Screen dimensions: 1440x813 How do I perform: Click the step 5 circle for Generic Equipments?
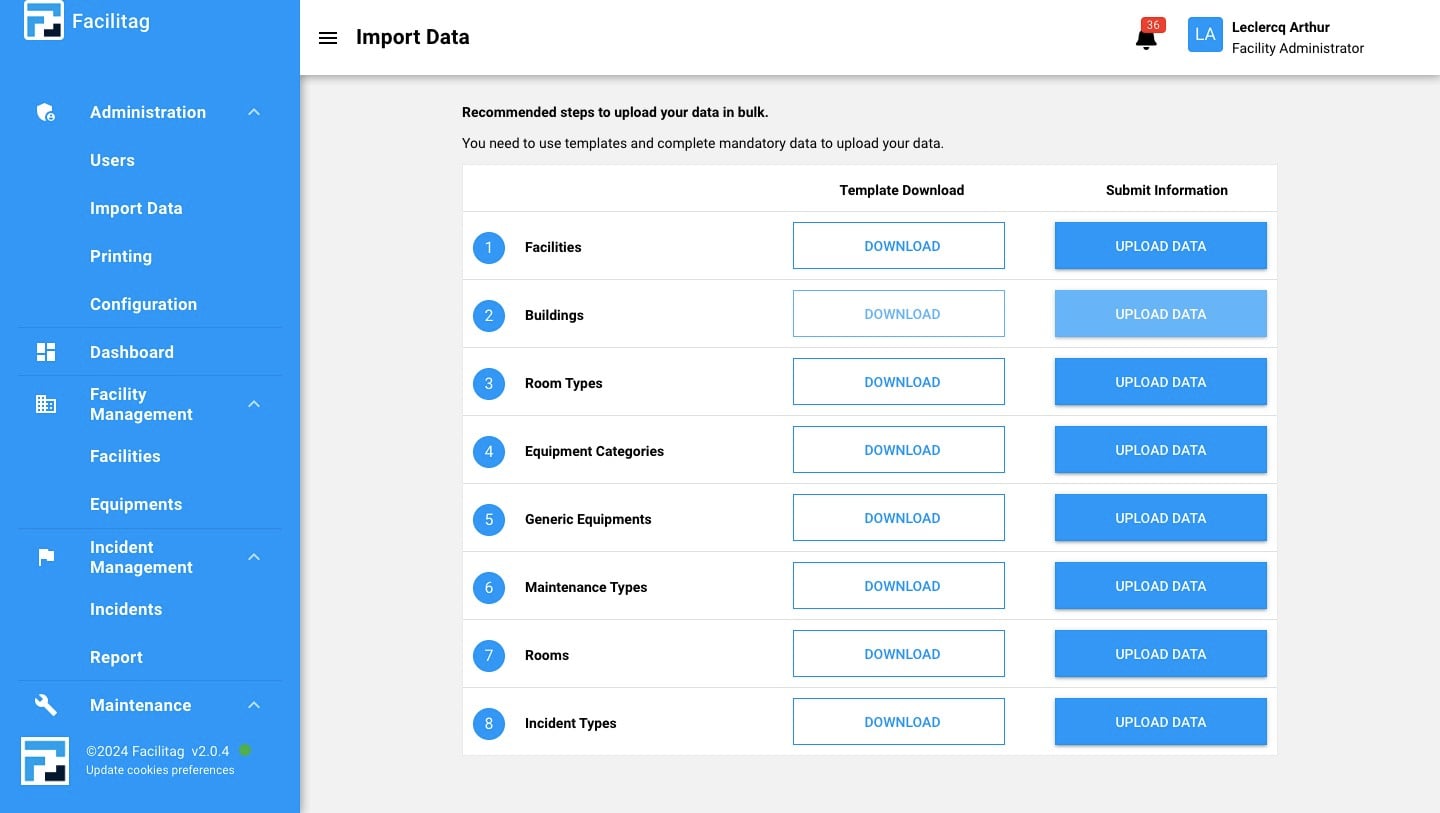489,519
